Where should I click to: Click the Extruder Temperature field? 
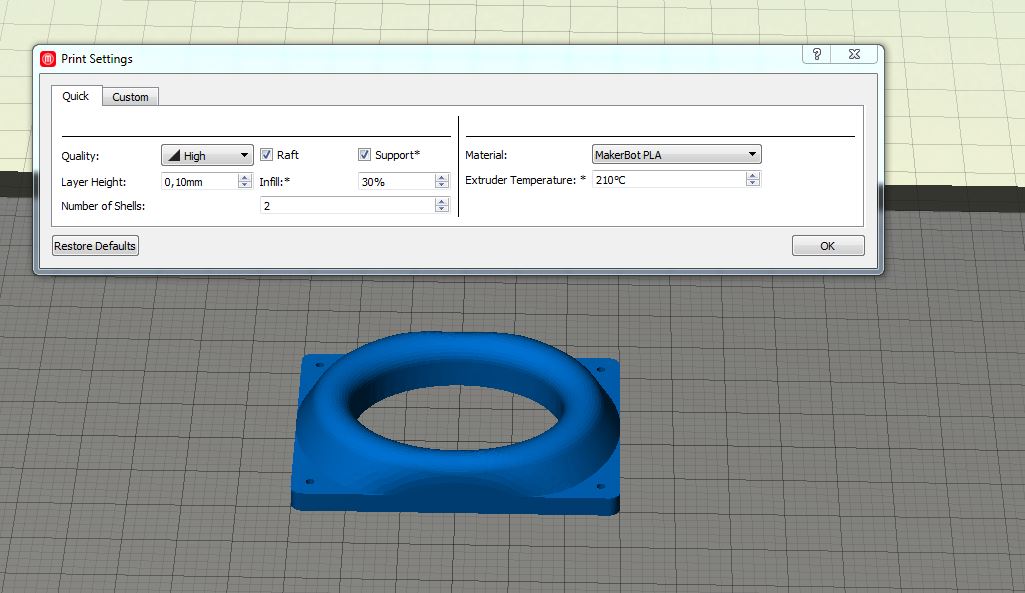pyautogui.click(x=669, y=179)
